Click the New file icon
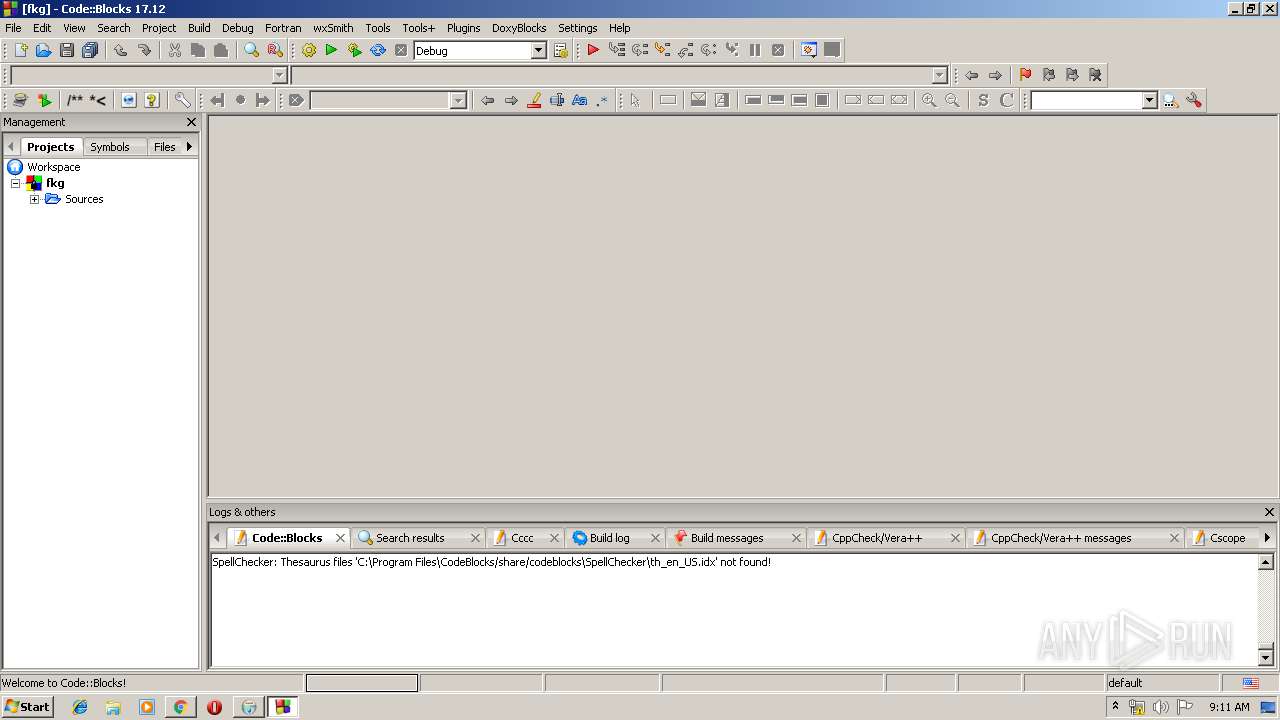Screen dimensions: 1280x720 coord(20,50)
